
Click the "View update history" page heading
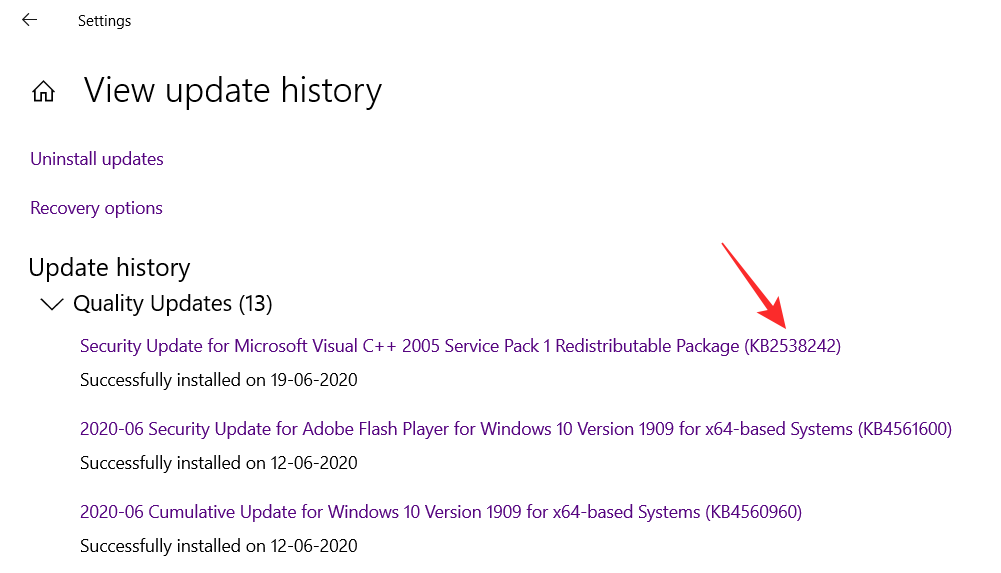point(233,91)
